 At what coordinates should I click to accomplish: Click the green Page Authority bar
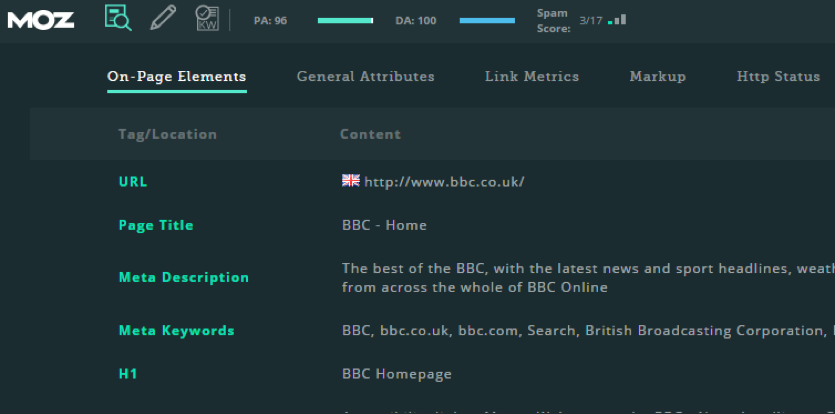[345, 20]
